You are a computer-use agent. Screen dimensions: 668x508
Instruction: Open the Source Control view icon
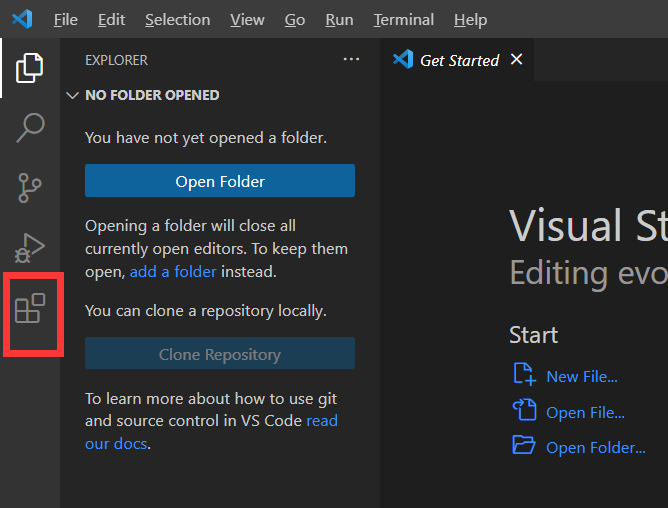(30, 186)
